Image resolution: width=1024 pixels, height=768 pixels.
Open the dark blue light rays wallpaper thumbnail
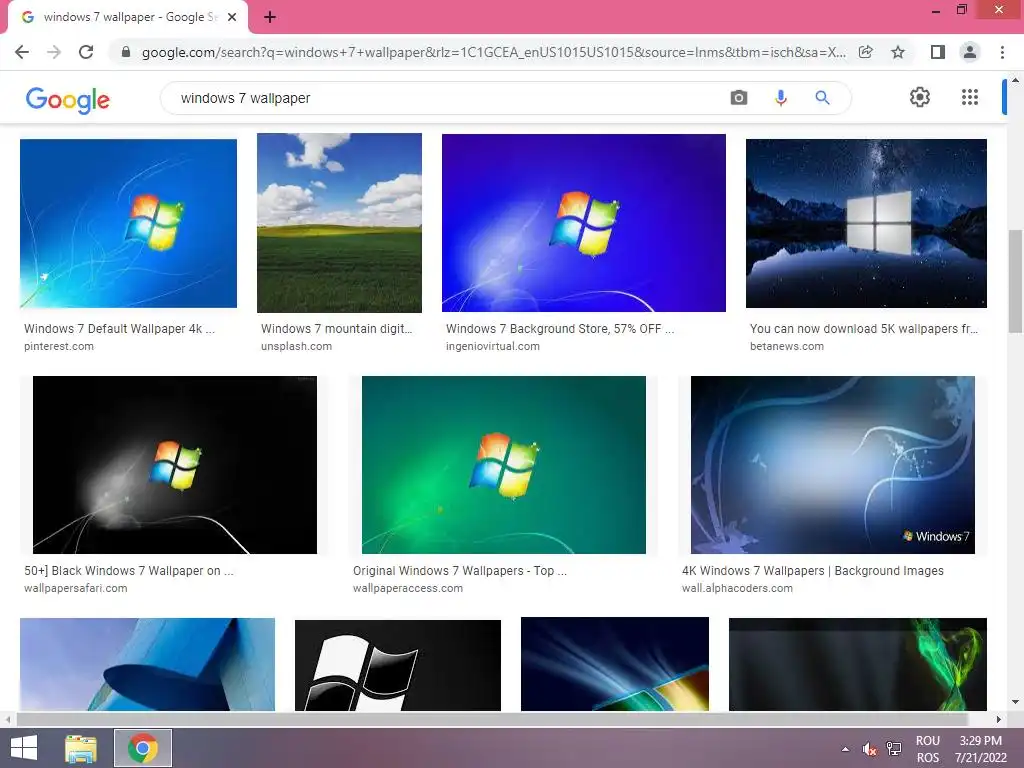pos(615,664)
